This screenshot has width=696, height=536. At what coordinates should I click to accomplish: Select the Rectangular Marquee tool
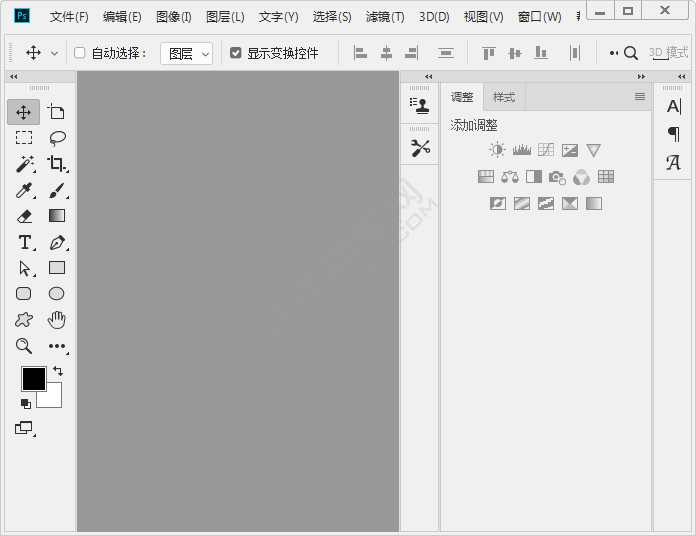[x=24, y=138]
